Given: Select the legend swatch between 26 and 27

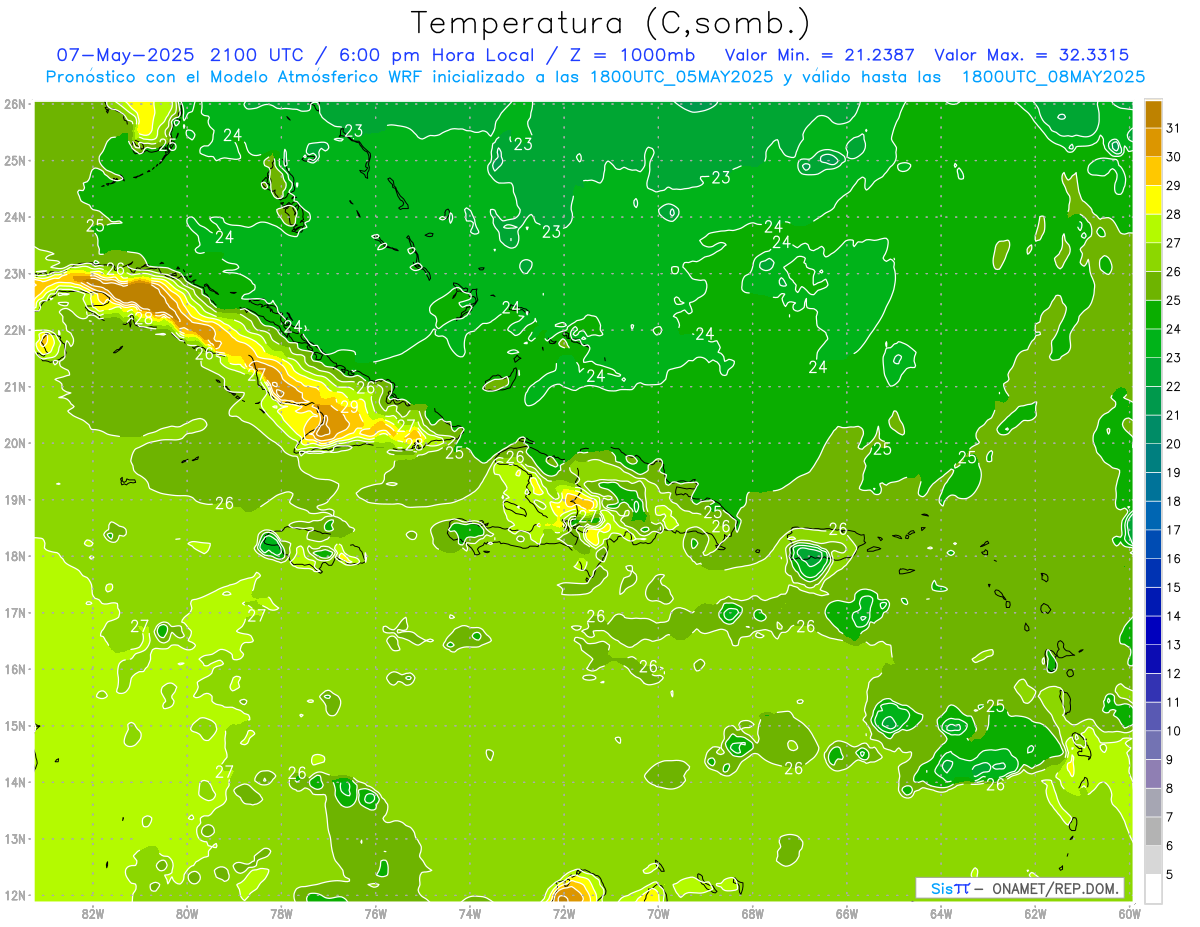Looking at the screenshot, I should click(x=1153, y=257).
